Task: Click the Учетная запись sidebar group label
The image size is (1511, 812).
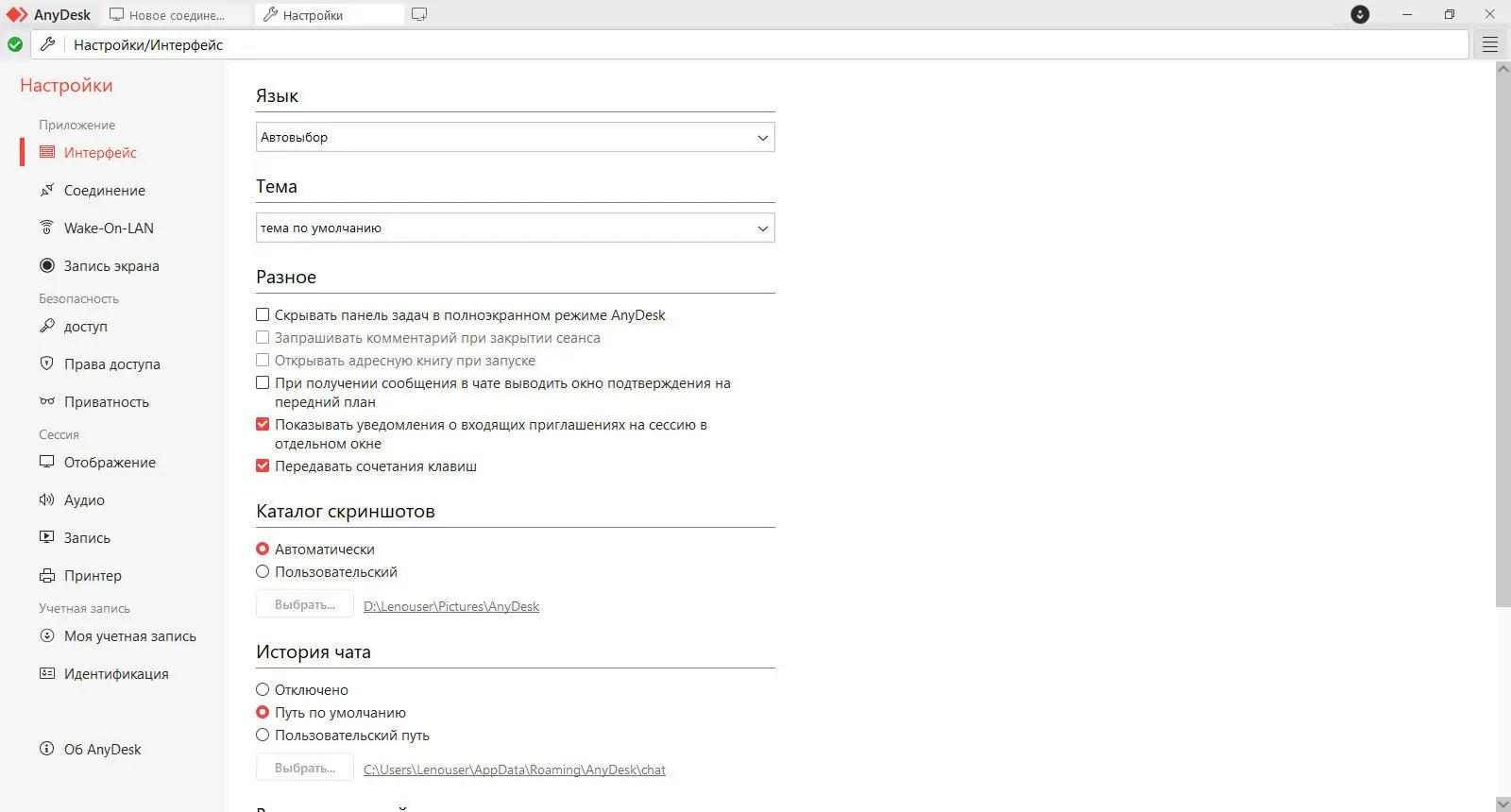Action: (84, 608)
